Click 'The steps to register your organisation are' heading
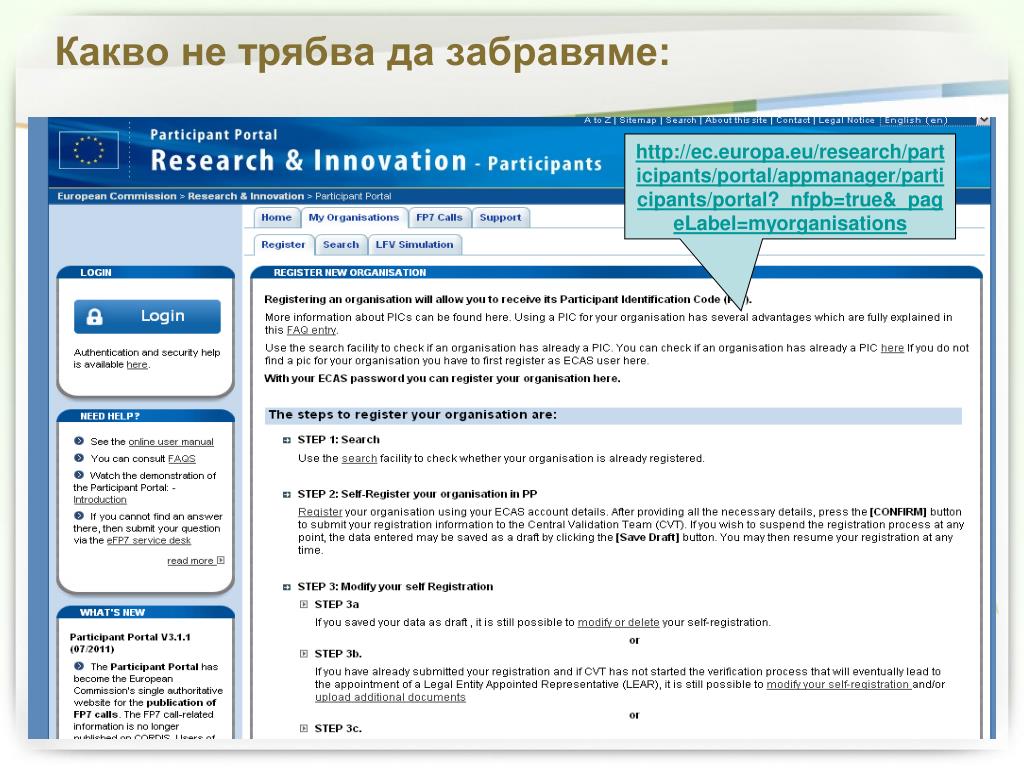1024x768 pixels. (413, 415)
